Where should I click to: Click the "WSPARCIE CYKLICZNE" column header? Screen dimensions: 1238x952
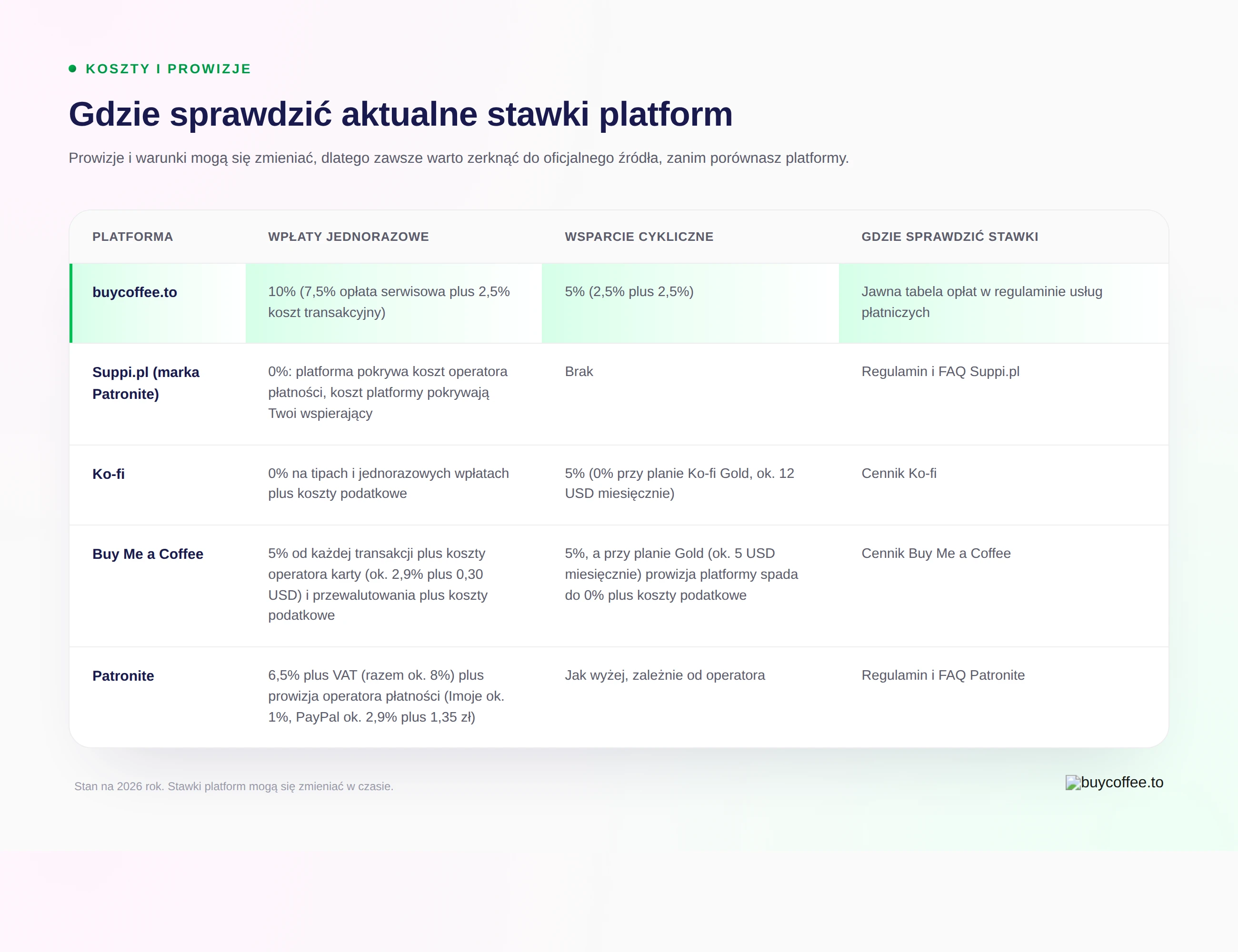click(639, 237)
